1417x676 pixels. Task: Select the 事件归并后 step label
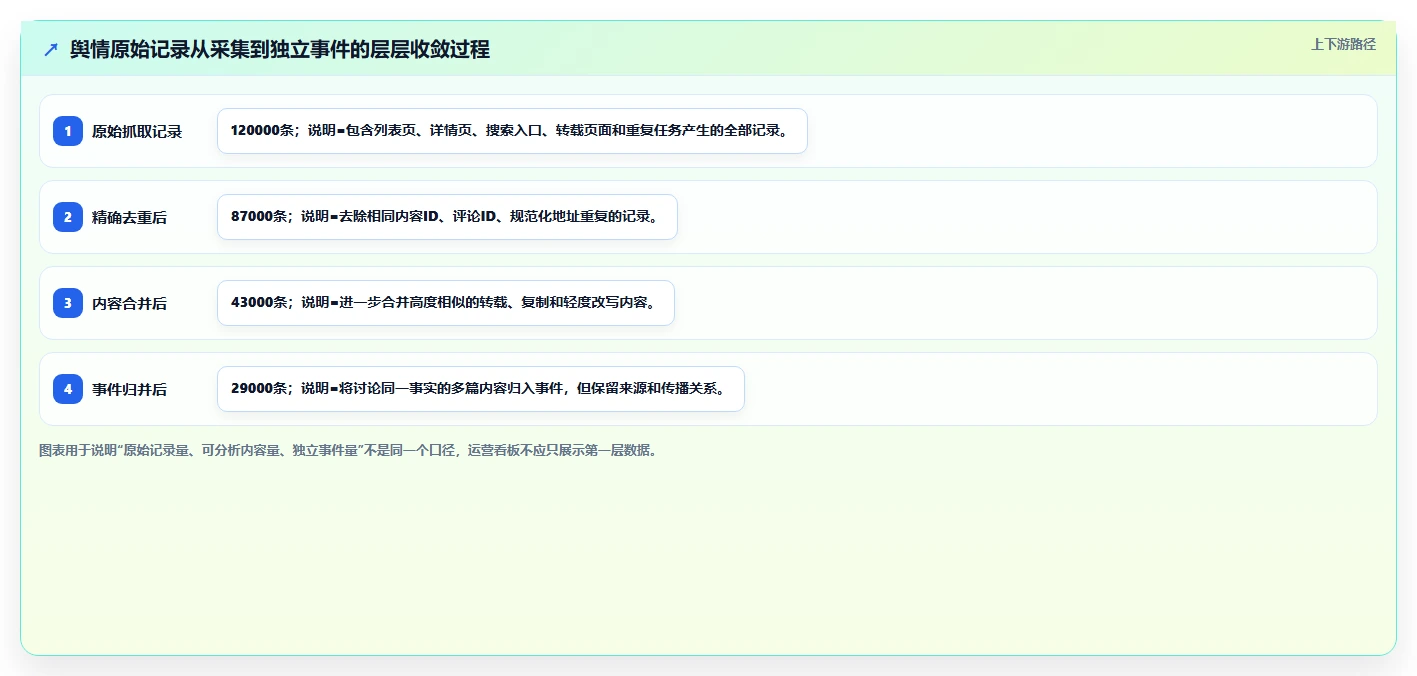129,389
